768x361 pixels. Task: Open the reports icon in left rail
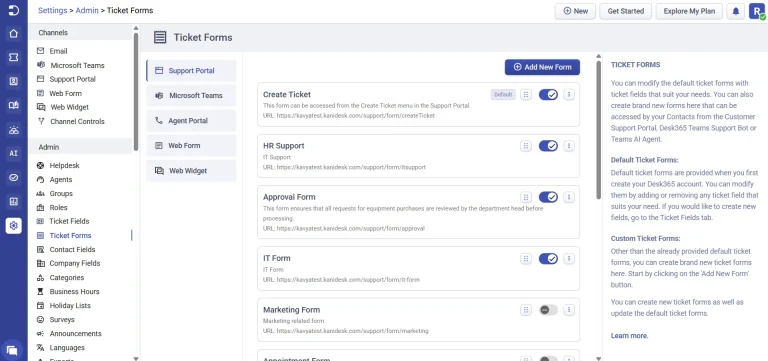point(14,201)
